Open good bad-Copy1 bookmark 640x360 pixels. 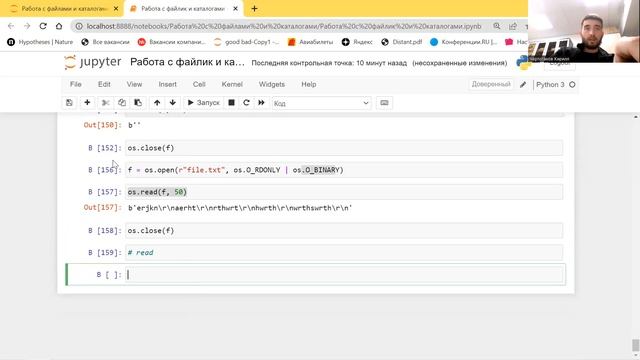[x=247, y=42]
